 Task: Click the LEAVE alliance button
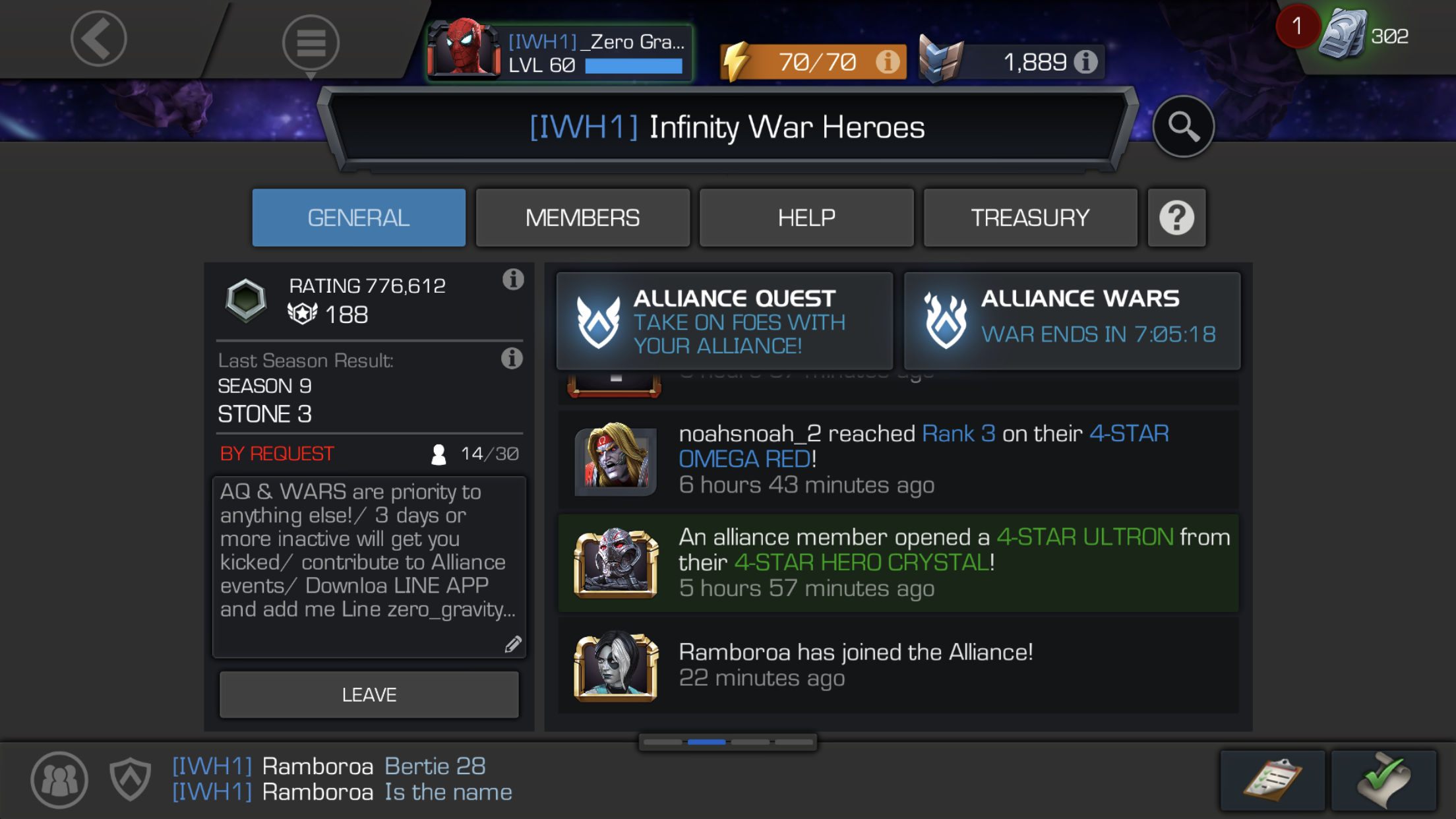pyautogui.click(x=369, y=694)
